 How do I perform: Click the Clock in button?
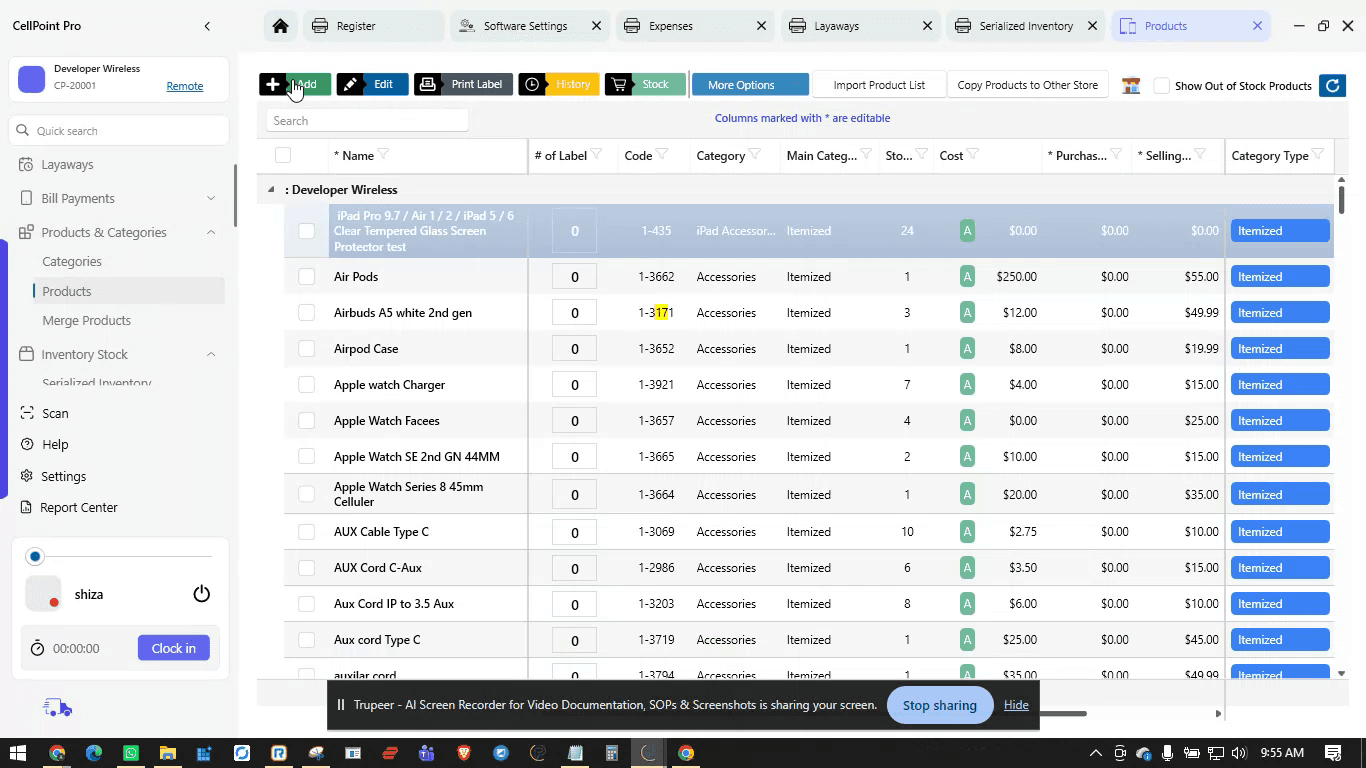click(x=174, y=648)
